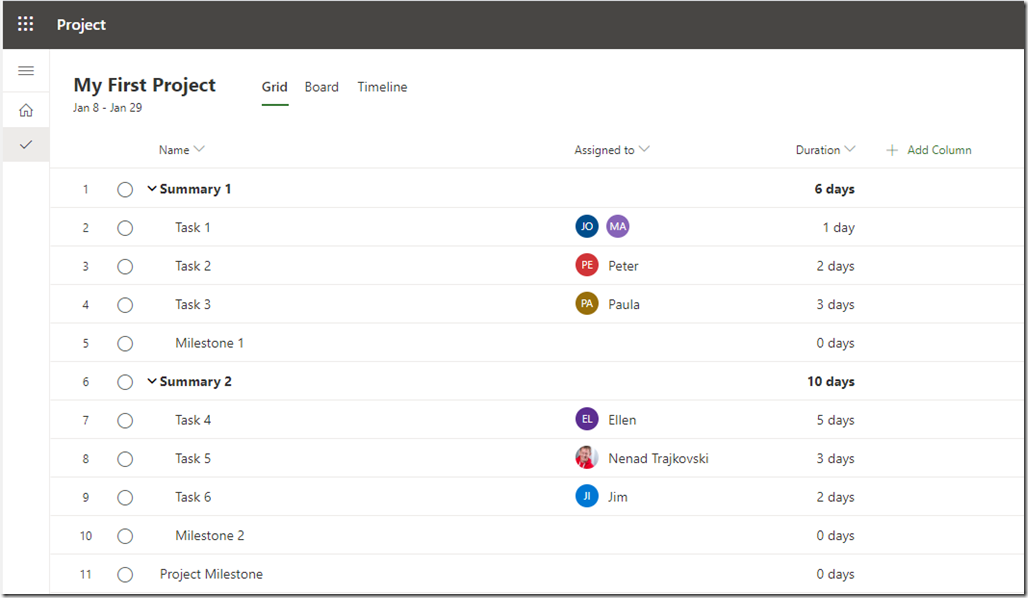The width and height of the screenshot is (1028, 598).
Task: Go to the Home icon in sidebar
Action: (26, 110)
